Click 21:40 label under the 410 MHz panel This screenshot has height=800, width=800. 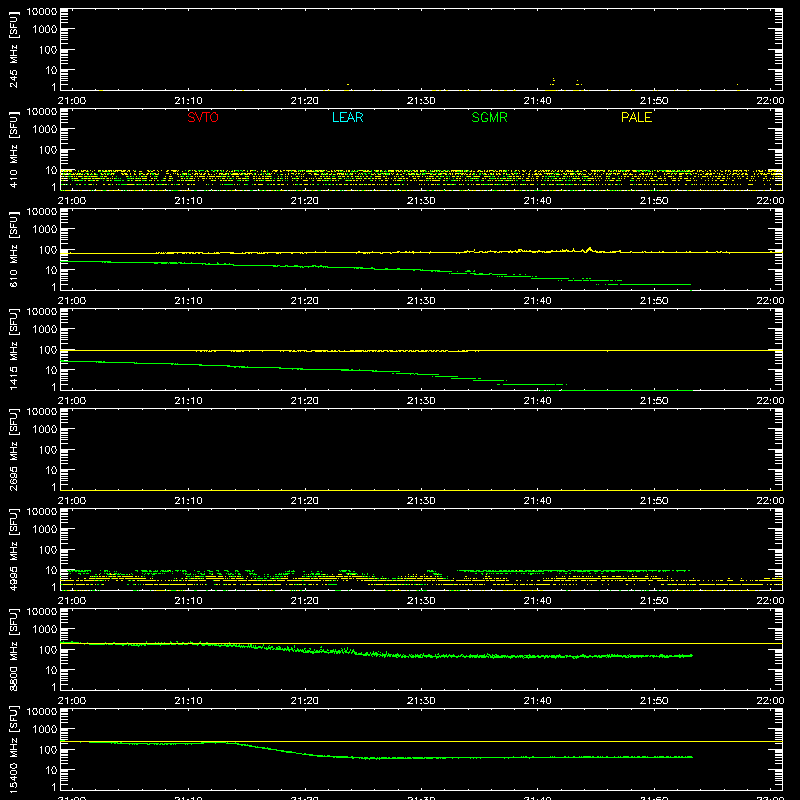537,201
